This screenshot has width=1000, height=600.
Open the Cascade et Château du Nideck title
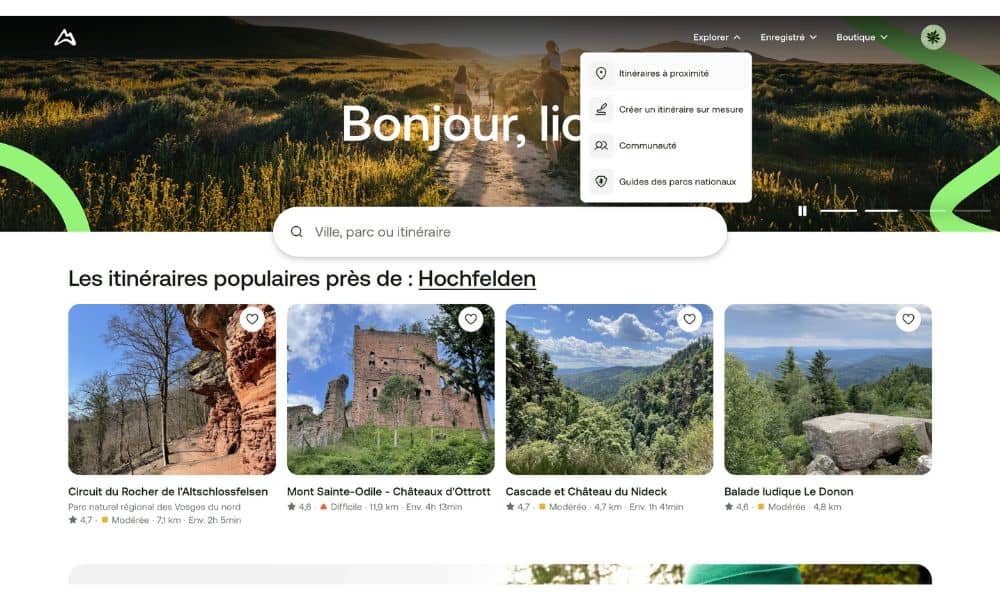click(x=586, y=492)
